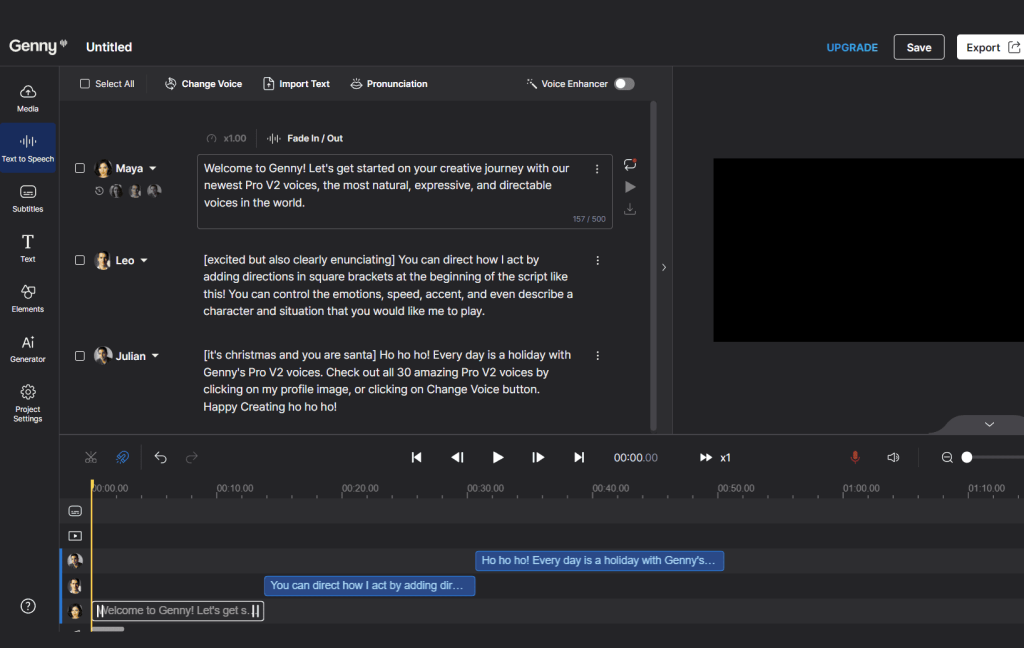Image resolution: width=1024 pixels, height=648 pixels.
Task: Toggle the Voice Enhancer switch
Action: (x=624, y=84)
